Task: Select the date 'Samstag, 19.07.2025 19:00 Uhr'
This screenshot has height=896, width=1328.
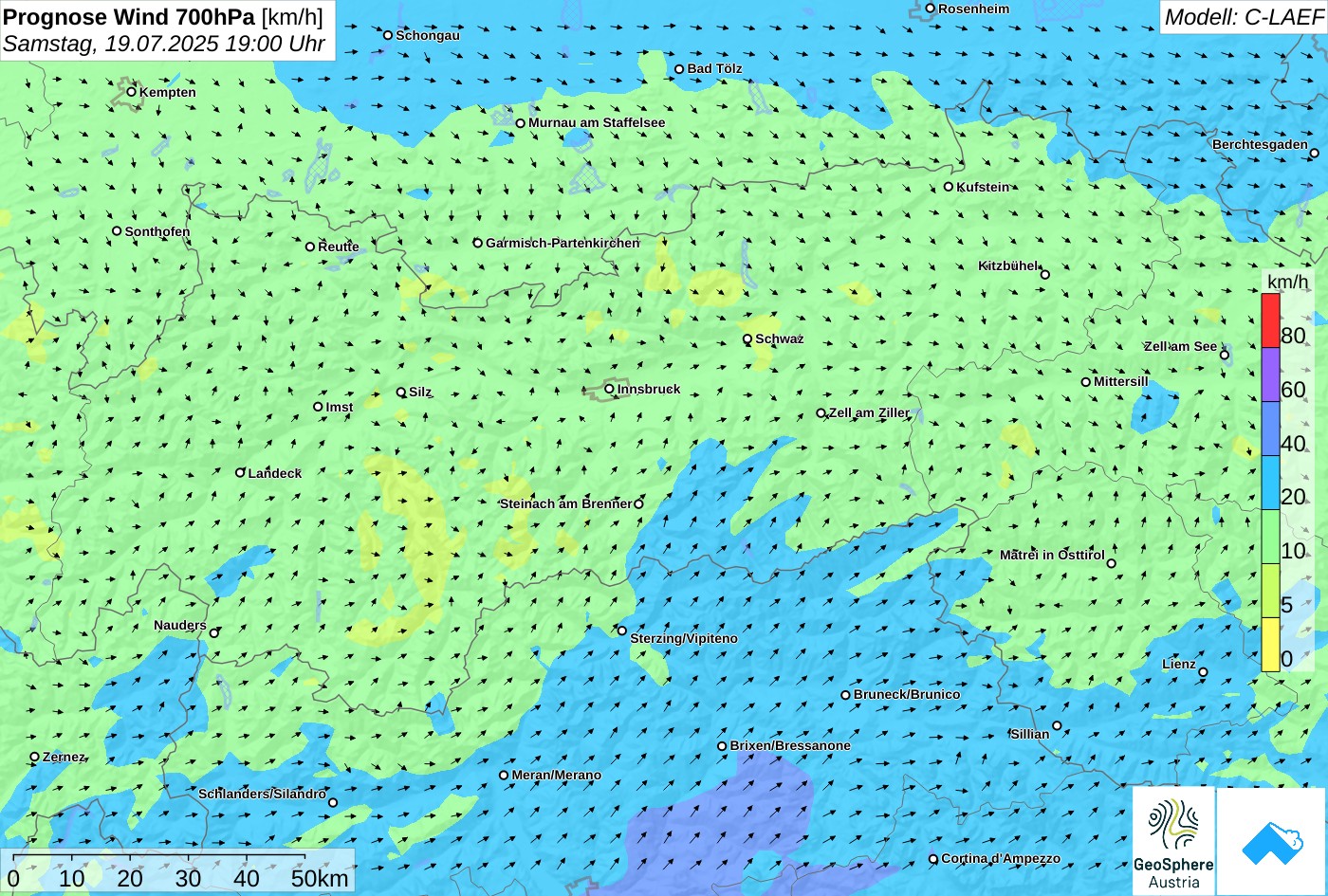Action: point(164,44)
